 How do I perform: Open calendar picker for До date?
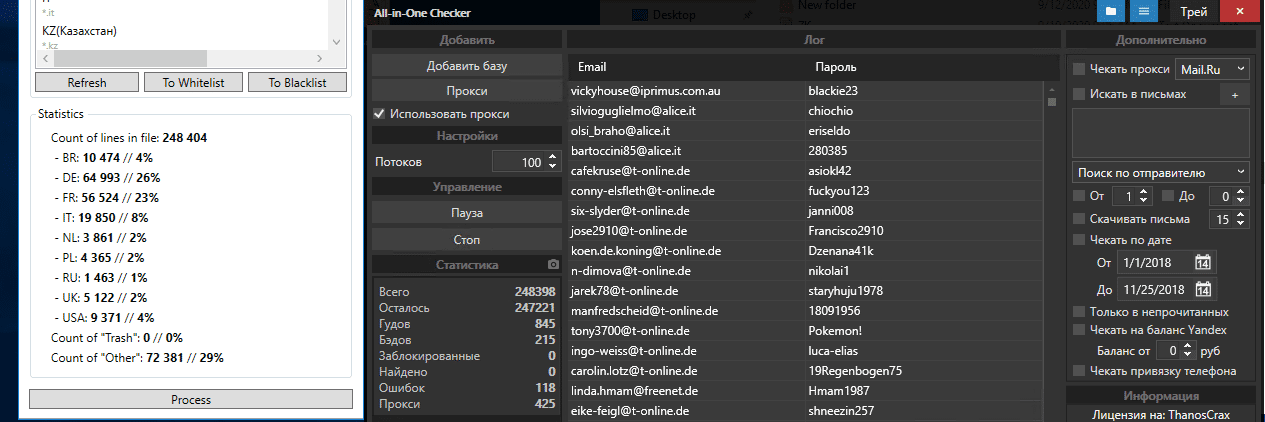click(x=1202, y=289)
